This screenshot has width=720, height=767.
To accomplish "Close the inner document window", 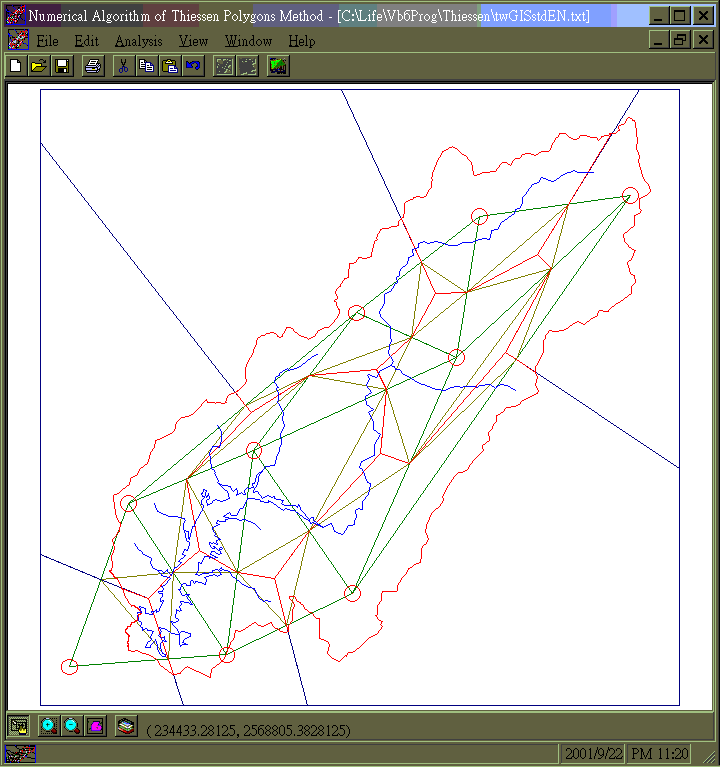I will 703,40.
